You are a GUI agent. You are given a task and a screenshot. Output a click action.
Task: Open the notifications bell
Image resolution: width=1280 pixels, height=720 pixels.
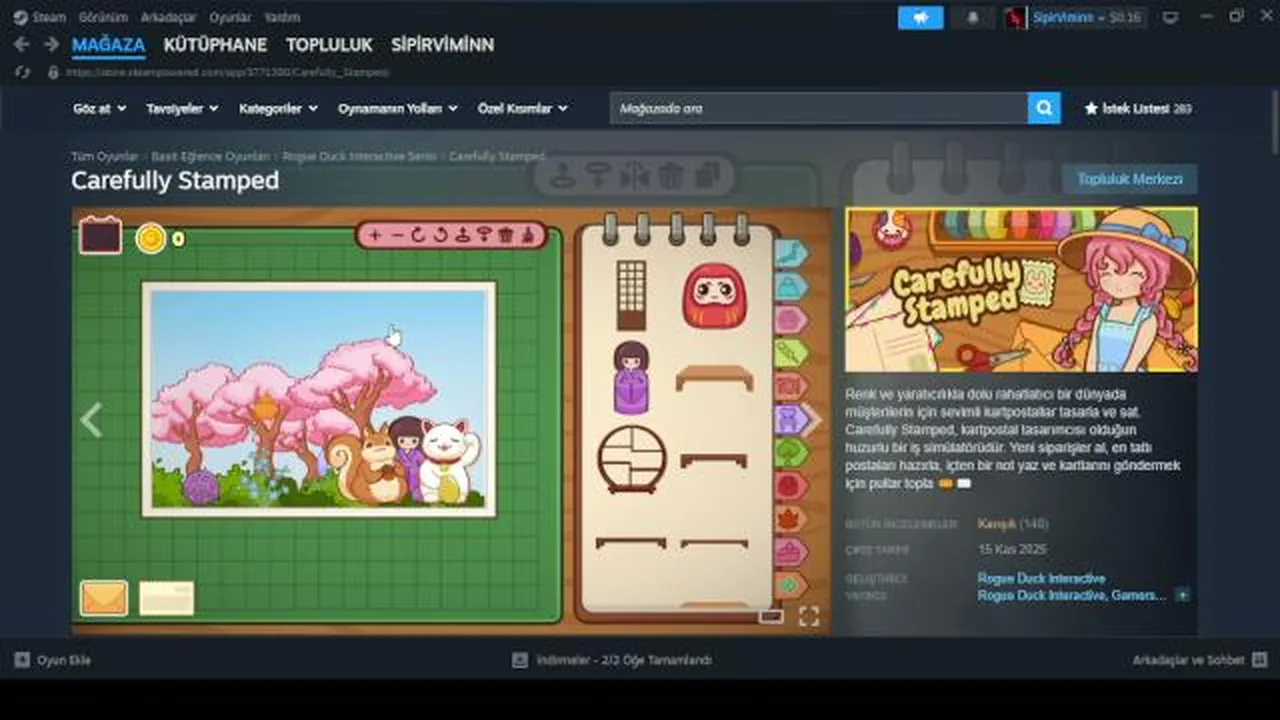coord(973,18)
